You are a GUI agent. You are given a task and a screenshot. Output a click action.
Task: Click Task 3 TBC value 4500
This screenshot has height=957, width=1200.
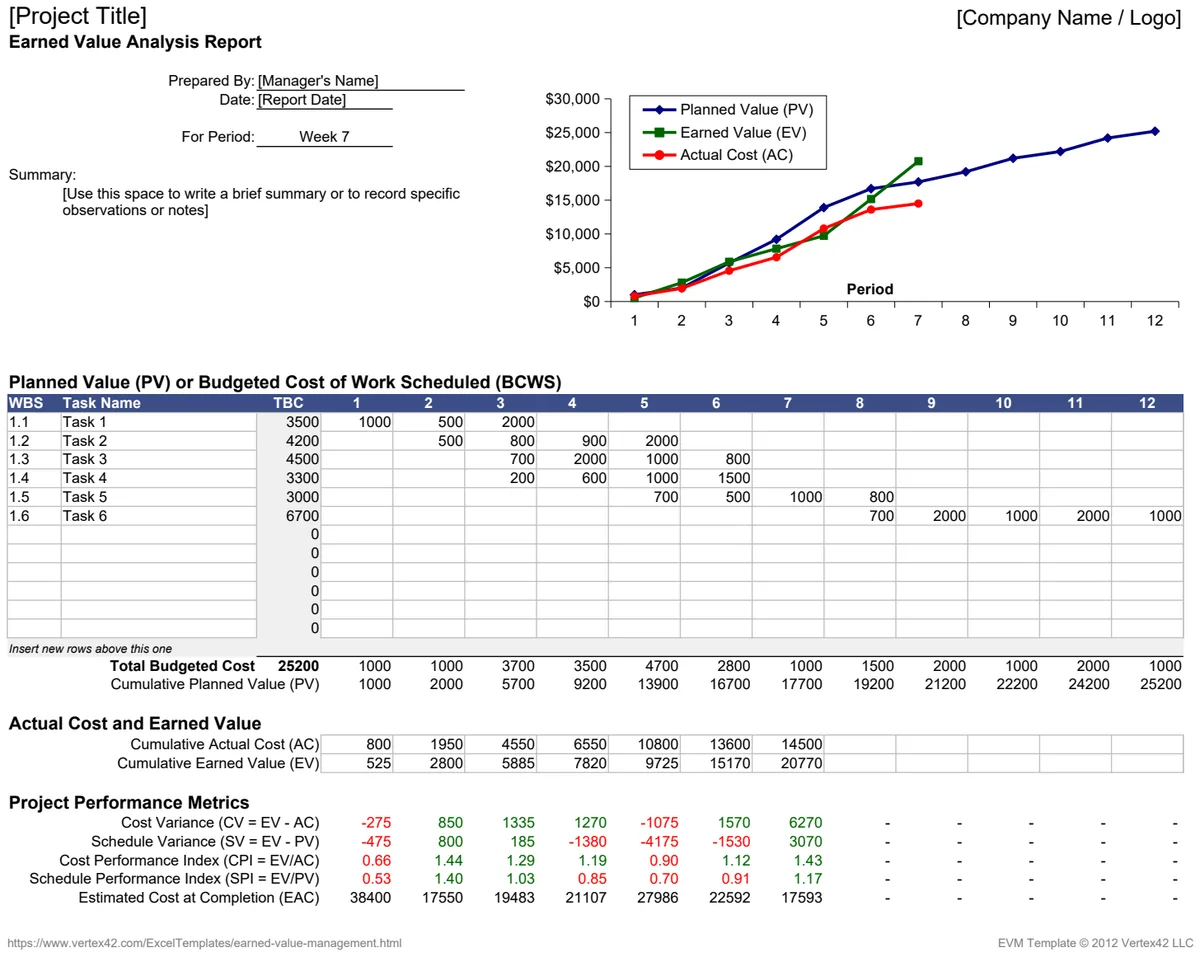(x=289, y=459)
